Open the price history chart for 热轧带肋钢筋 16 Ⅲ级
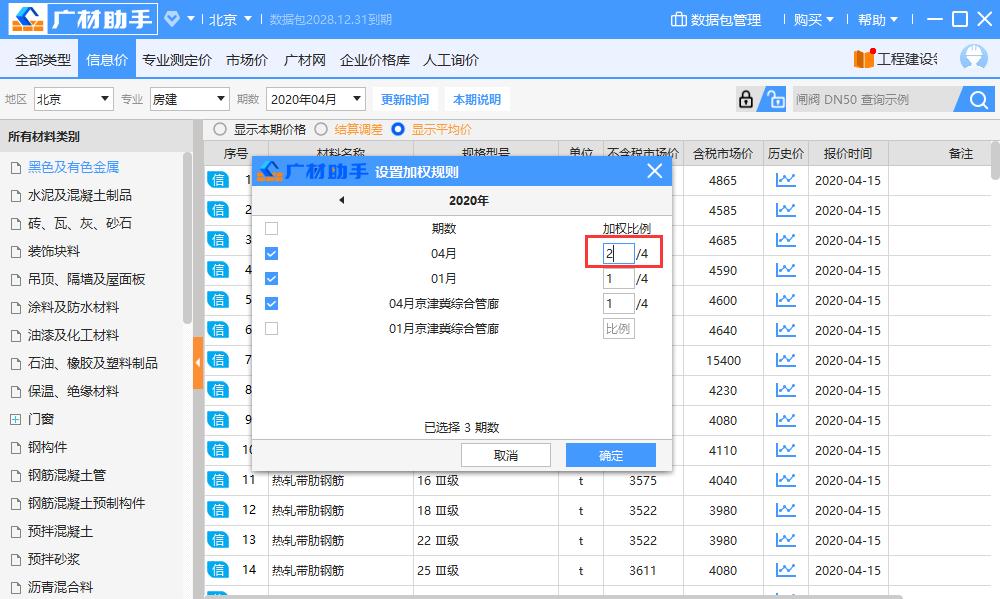1000x599 pixels. click(x=786, y=480)
